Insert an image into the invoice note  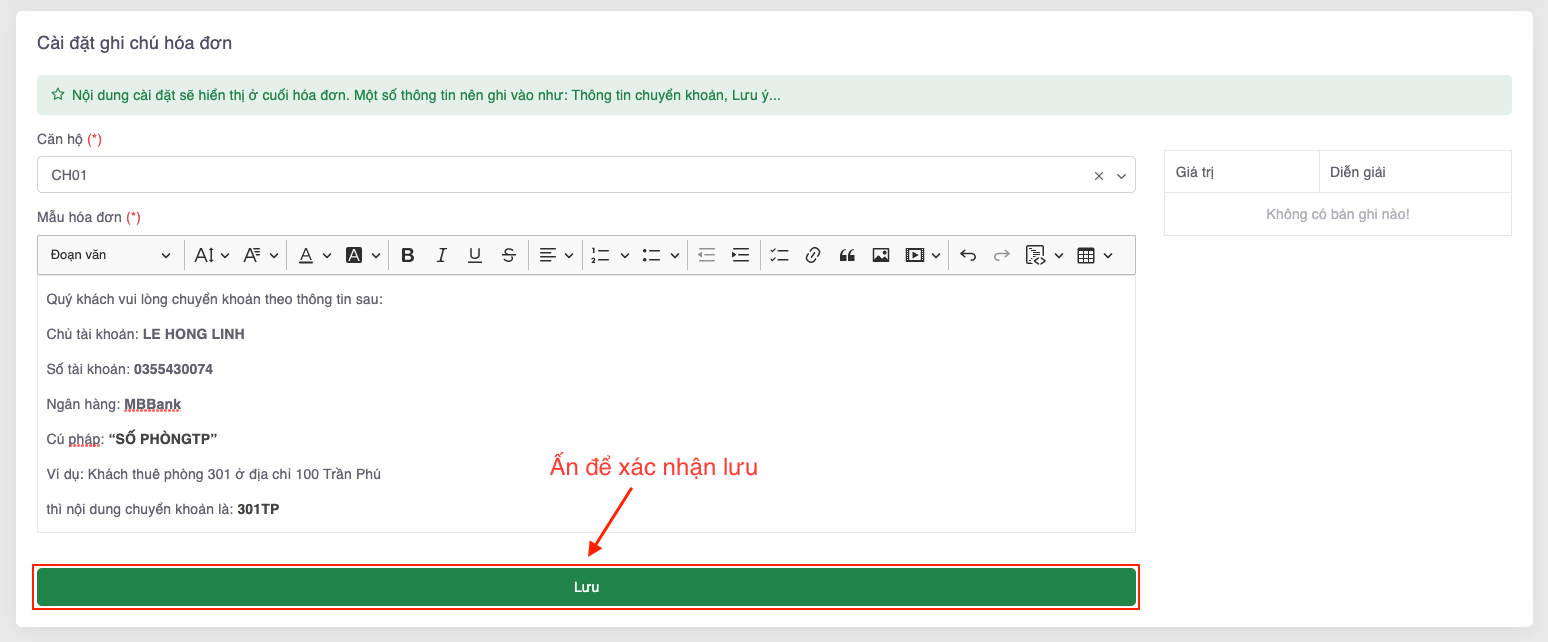pos(880,255)
